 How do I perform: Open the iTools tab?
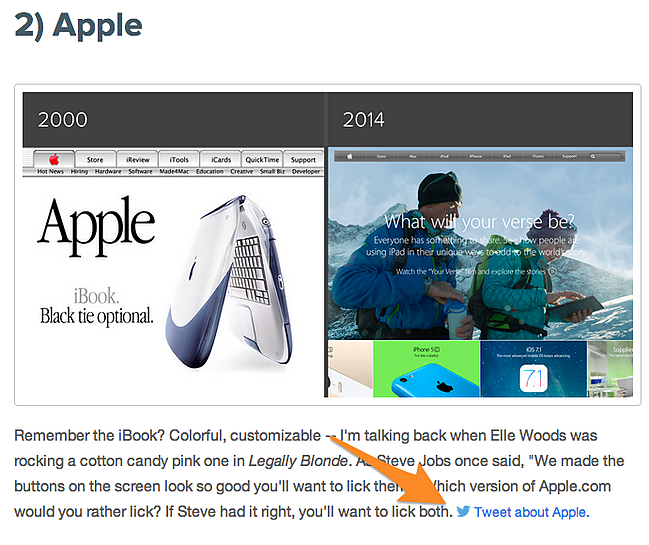pos(179,159)
